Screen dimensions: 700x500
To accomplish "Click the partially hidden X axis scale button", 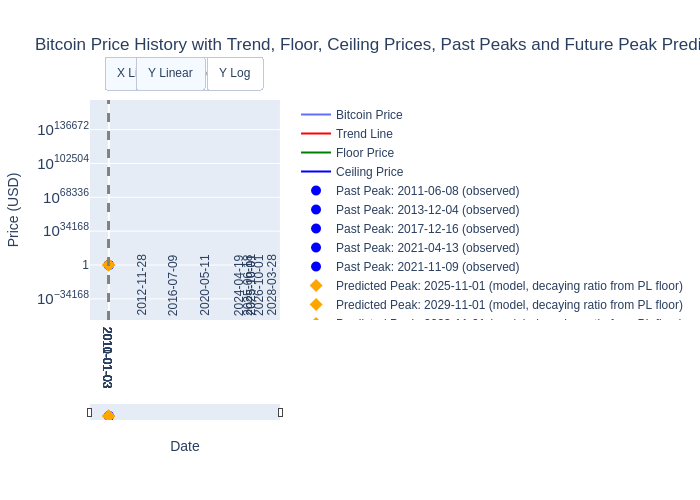I will [x=121, y=73].
